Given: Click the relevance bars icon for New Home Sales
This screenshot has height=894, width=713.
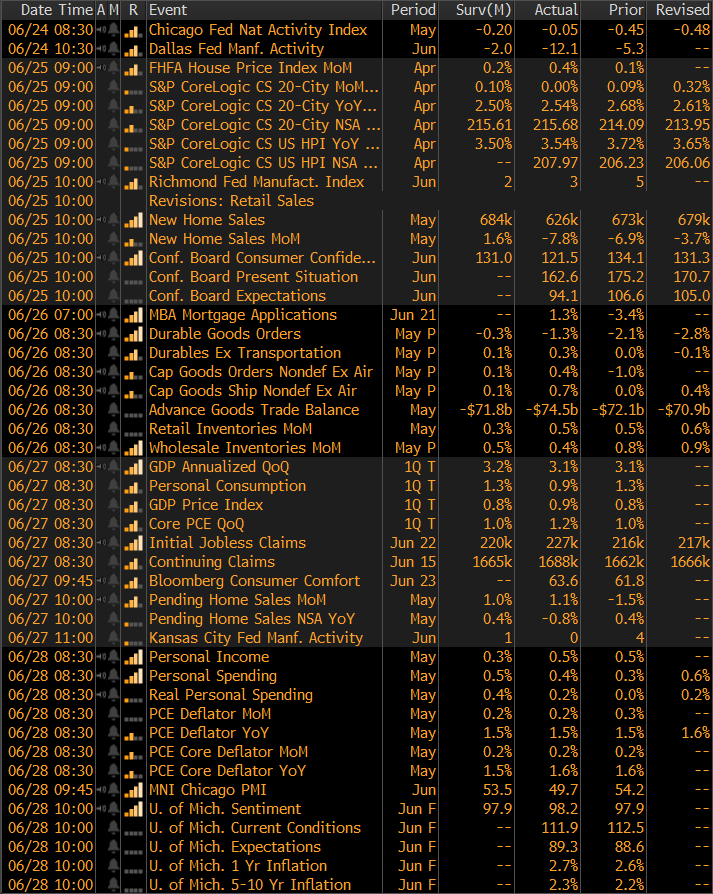Looking at the screenshot, I should pos(133,220).
